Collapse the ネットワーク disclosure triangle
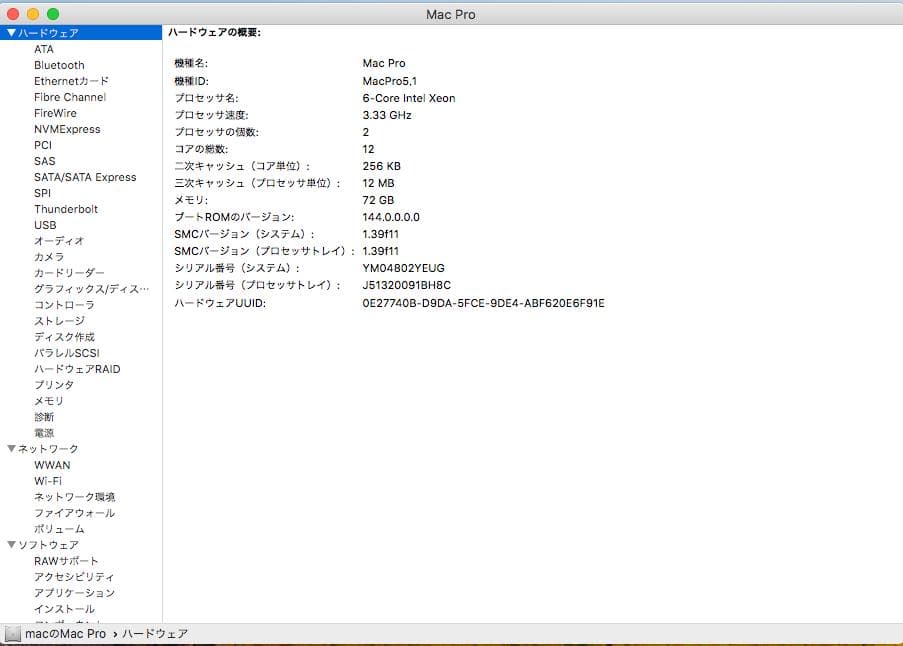Image resolution: width=903 pixels, height=646 pixels. tap(9, 448)
